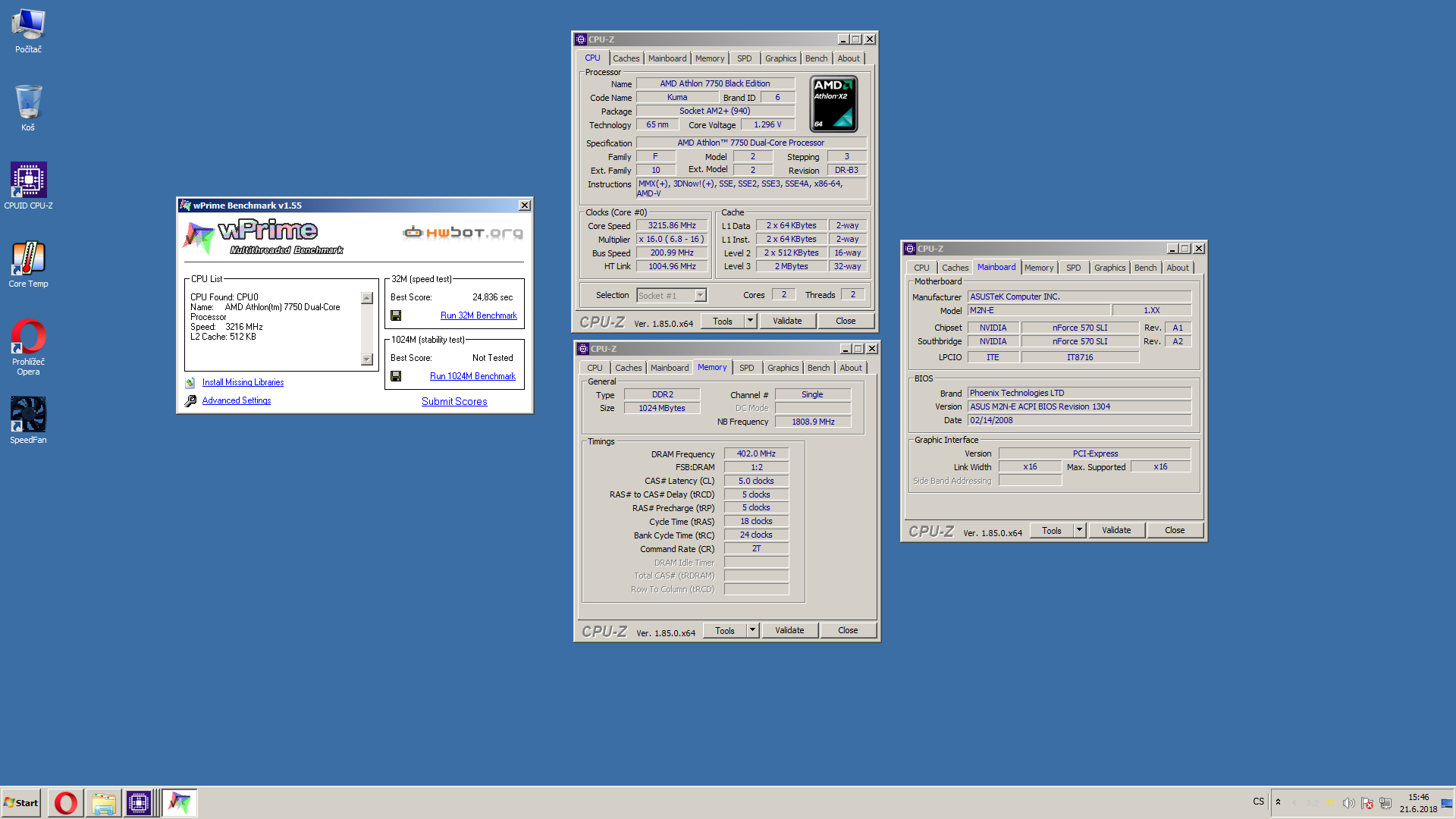This screenshot has height=819, width=1456.
Task: Click Close button in Mainboard tab window
Action: 1175,530
